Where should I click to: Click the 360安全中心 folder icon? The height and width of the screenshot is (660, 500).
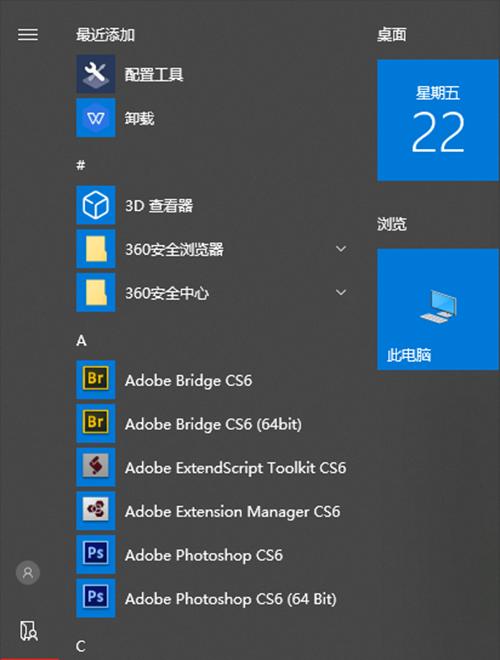pyautogui.click(x=96, y=293)
